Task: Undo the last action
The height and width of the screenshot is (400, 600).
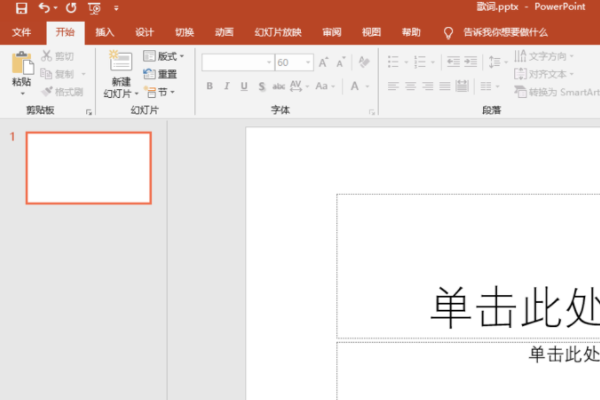Action: 44,8
